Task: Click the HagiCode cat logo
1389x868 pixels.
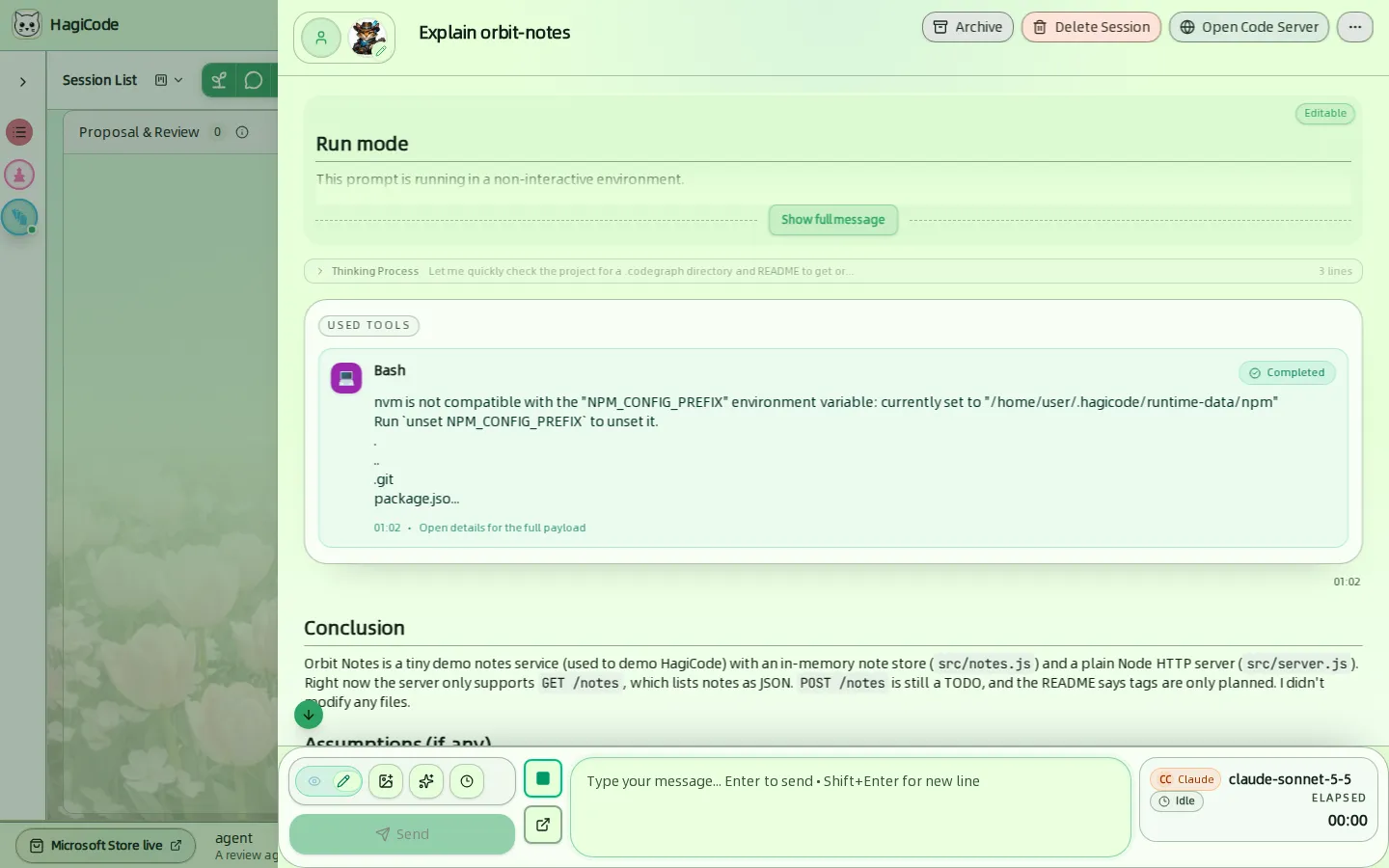Action: [27, 24]
